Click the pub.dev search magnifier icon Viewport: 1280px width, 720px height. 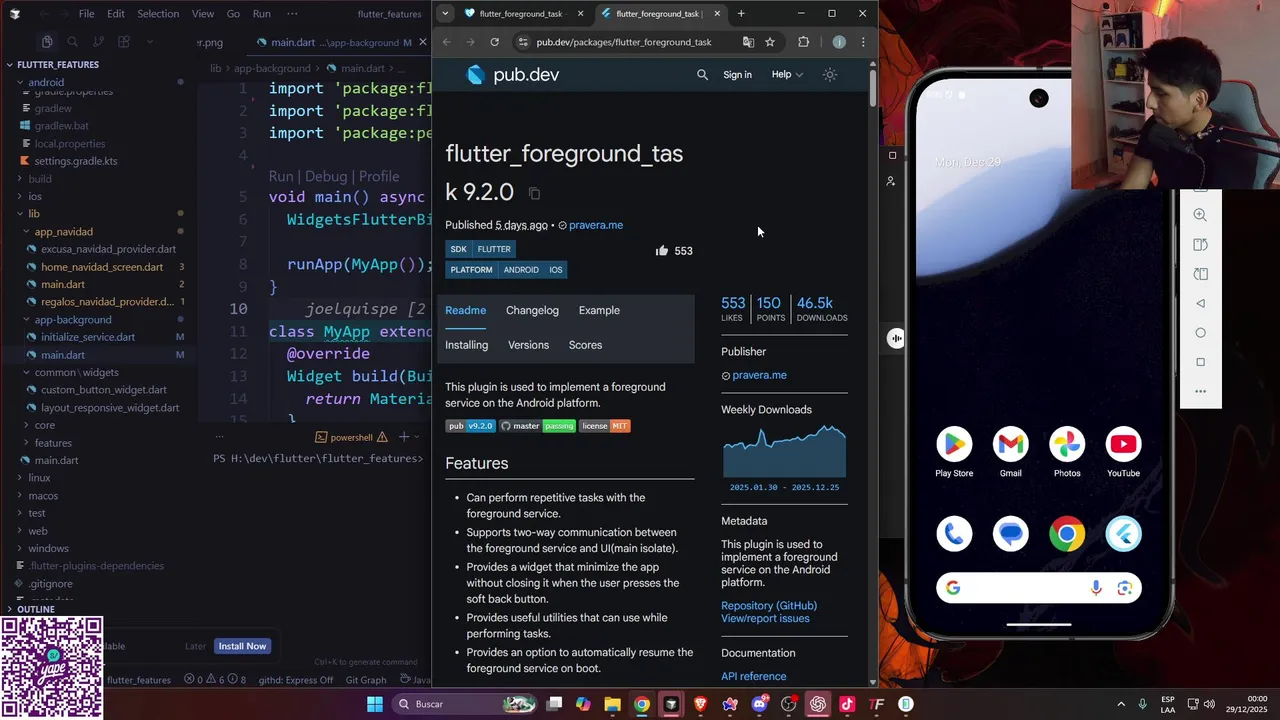[702, 75]
